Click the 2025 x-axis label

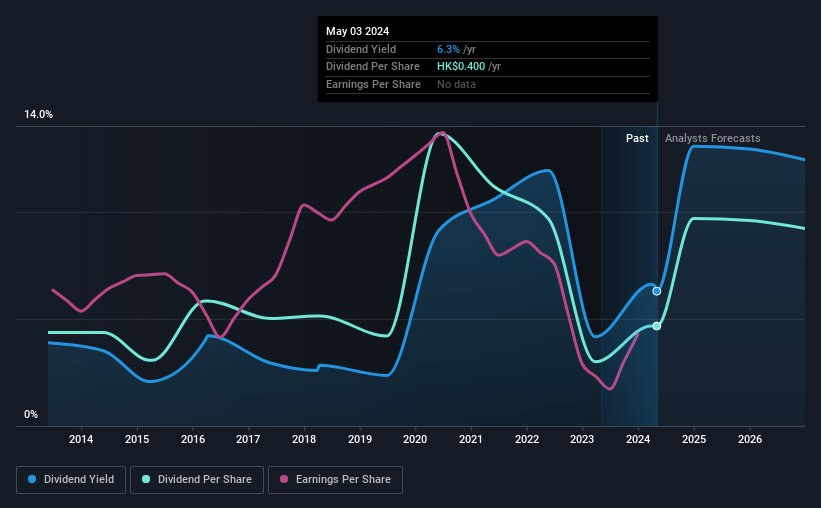click(694, 439)
